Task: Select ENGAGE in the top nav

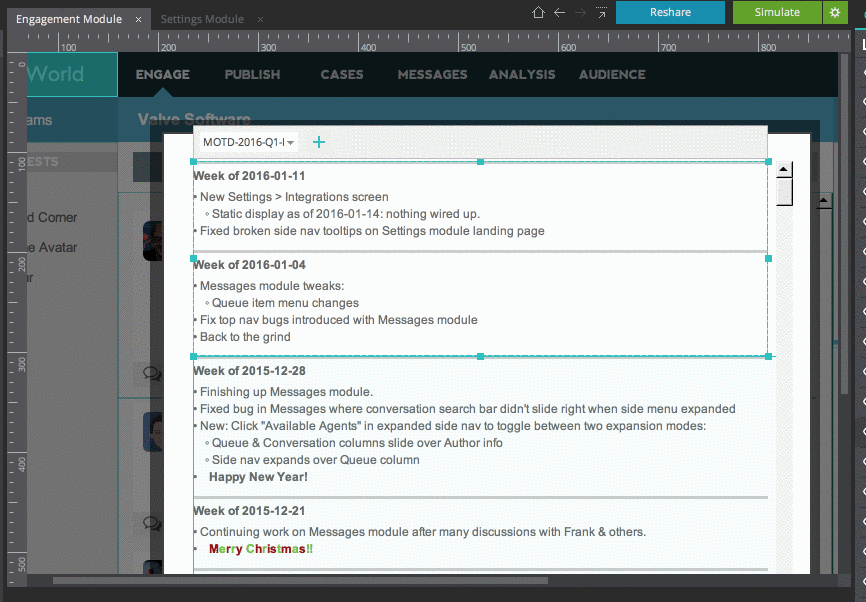Action: (162, 75)
